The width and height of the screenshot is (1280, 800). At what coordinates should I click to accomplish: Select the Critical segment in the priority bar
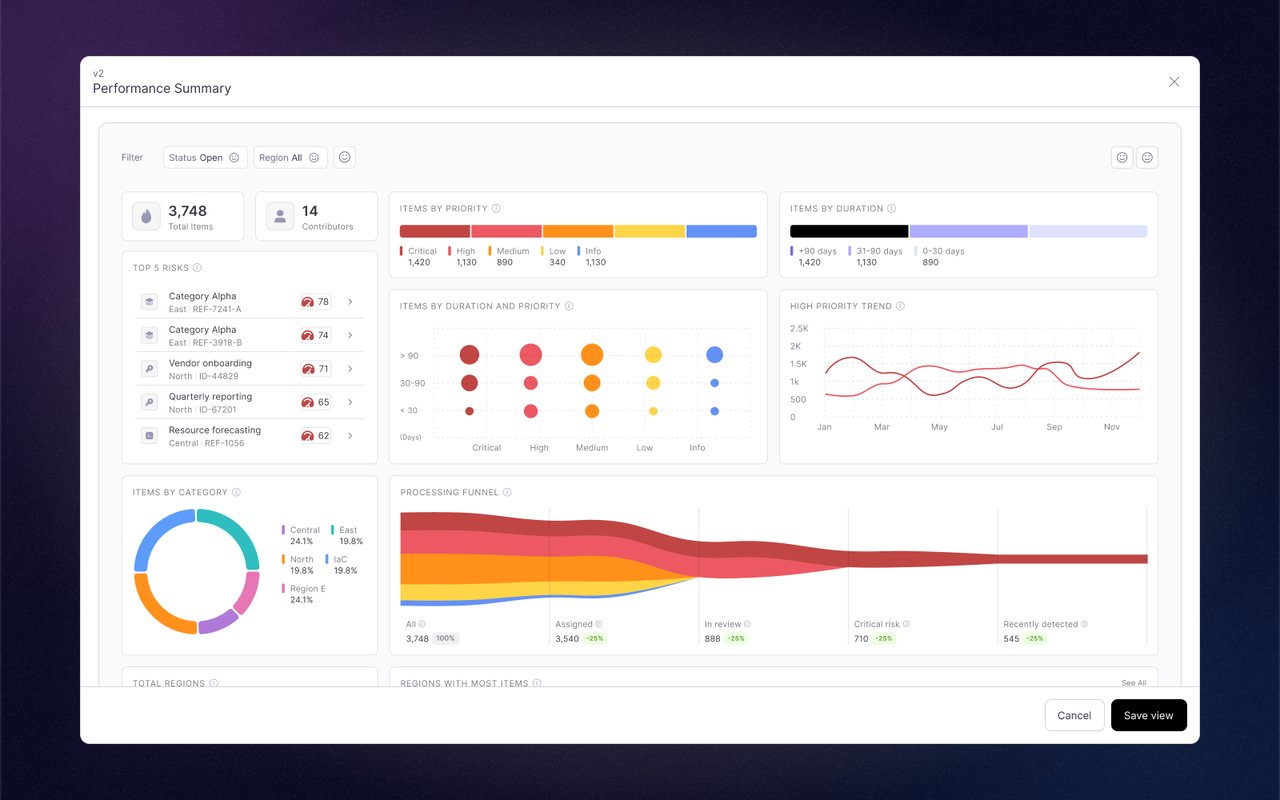(435, 231)
